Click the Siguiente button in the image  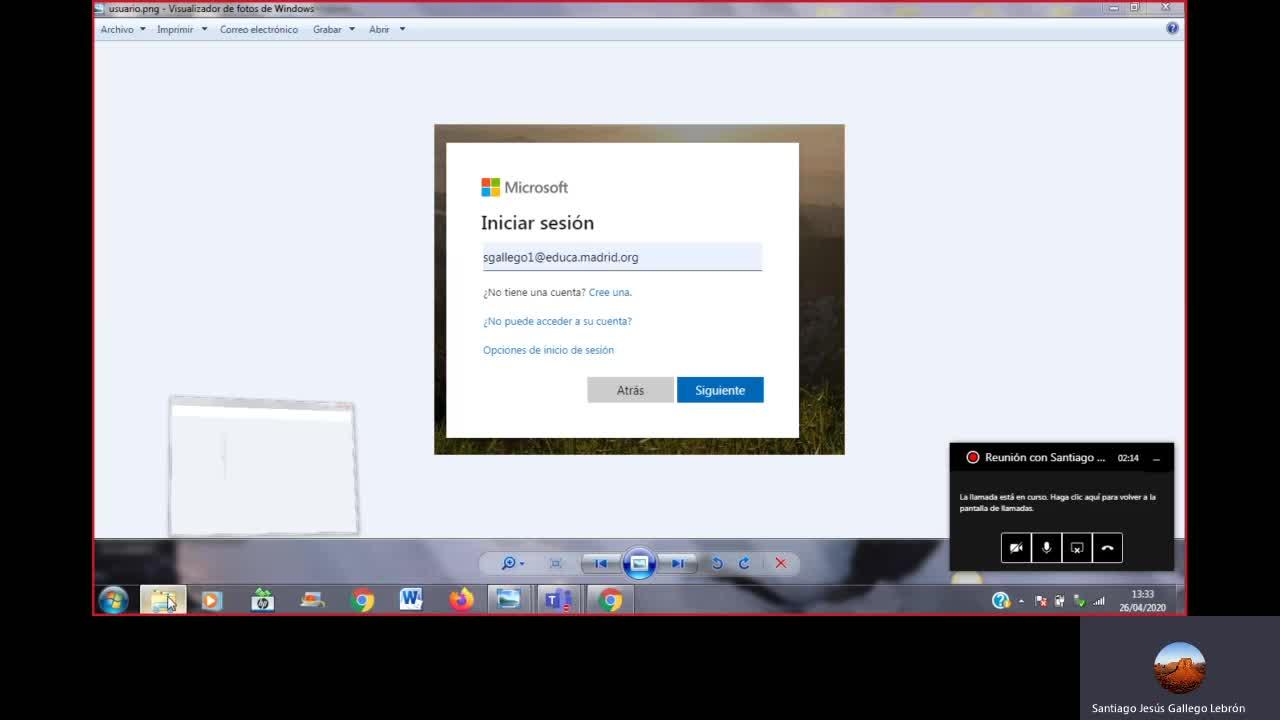tap(720, 390)
